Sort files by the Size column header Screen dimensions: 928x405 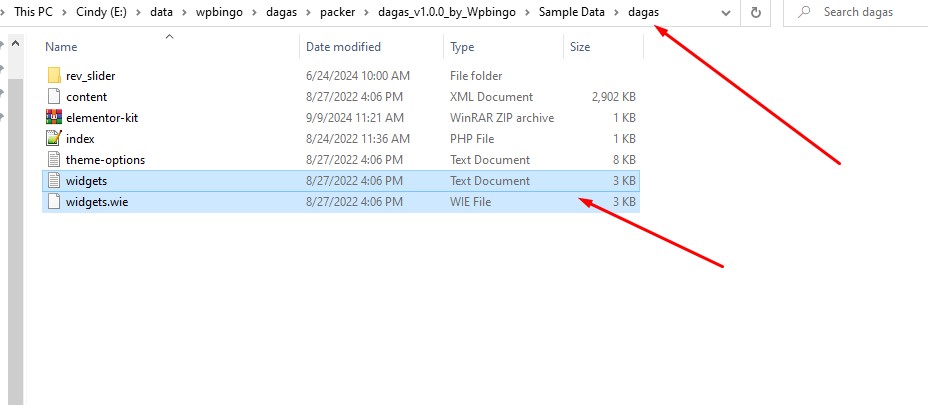[580, 47]
